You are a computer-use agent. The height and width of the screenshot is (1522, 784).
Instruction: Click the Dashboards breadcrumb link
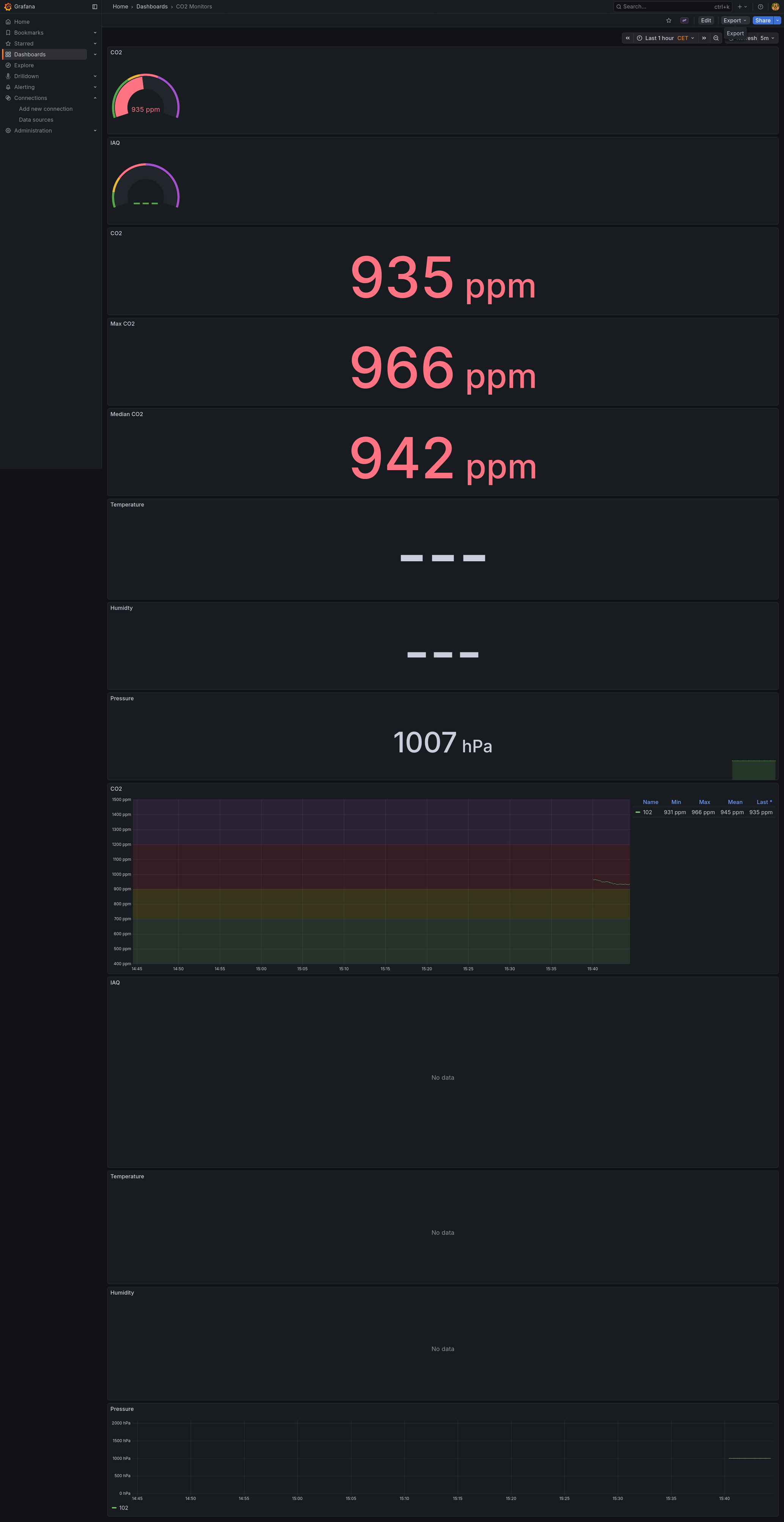tap(152, 6)
